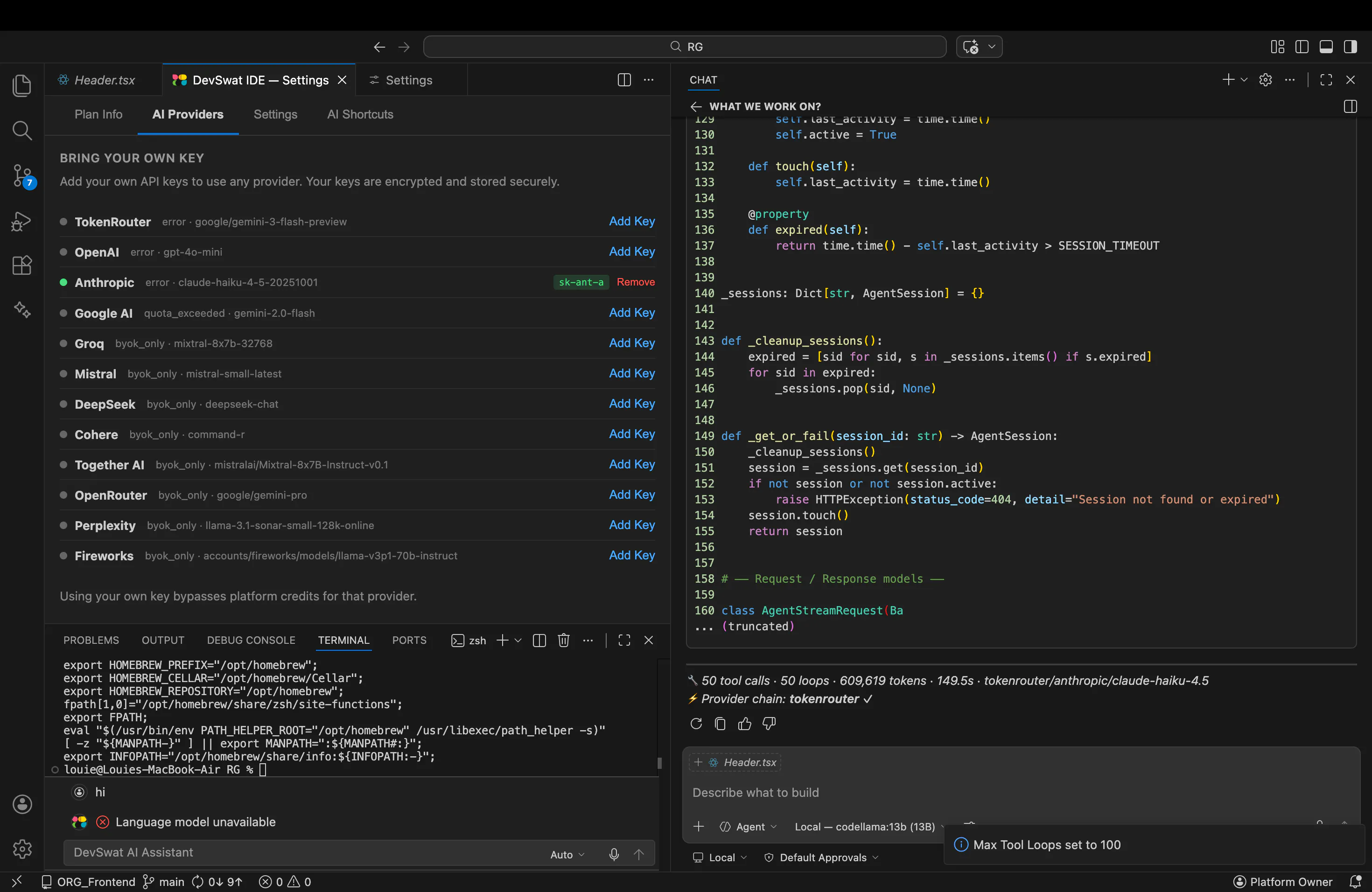Retry the chat response
The width and height of the screenshot is (1372, 892).
coord(696,724)
